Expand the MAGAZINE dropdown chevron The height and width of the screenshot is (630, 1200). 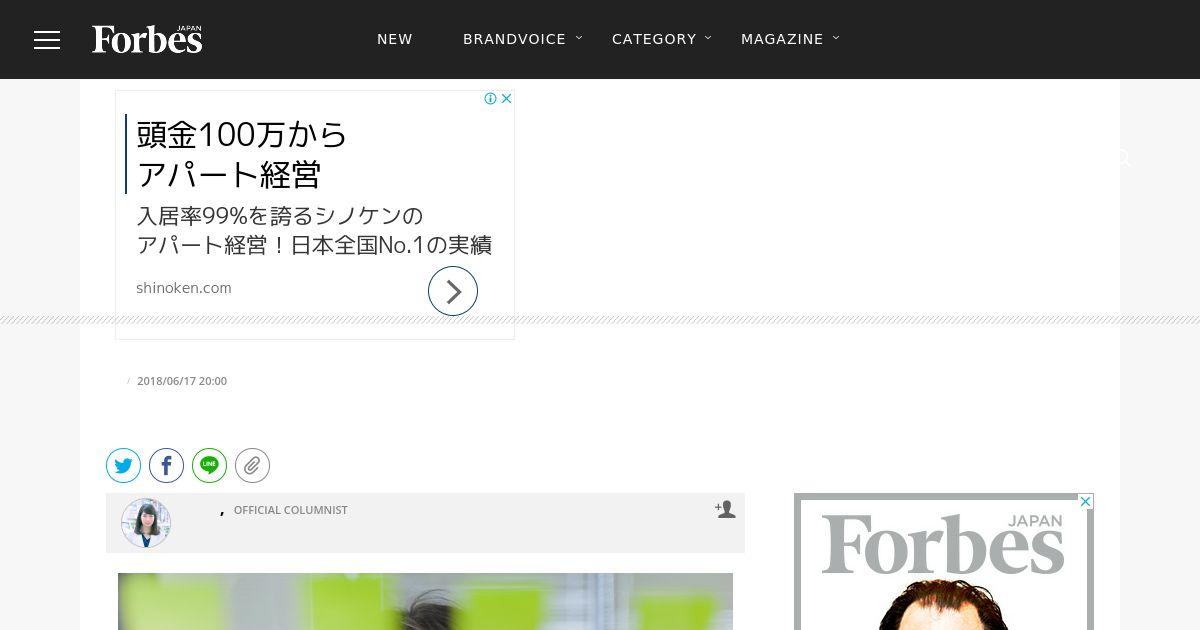point(836,38)
